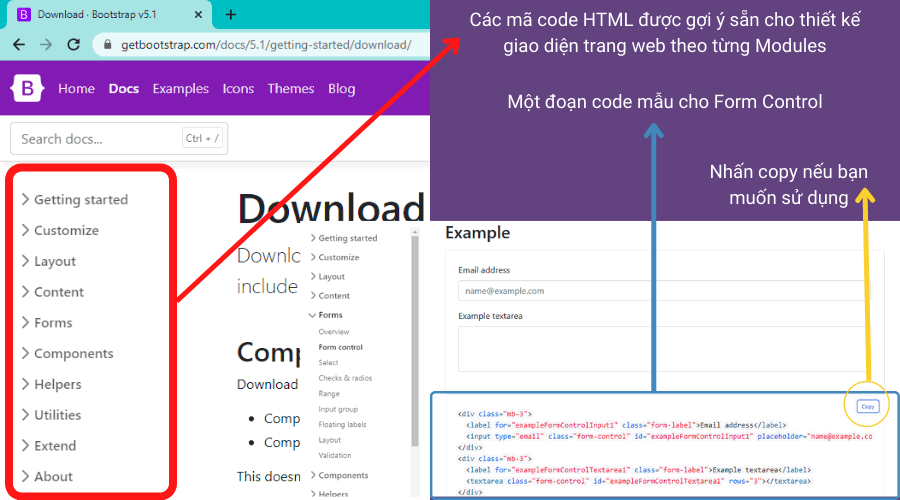This screenshot has height=500, width=900.
Task: Expand About in large sidebar
Action: [x=47, y=476]
